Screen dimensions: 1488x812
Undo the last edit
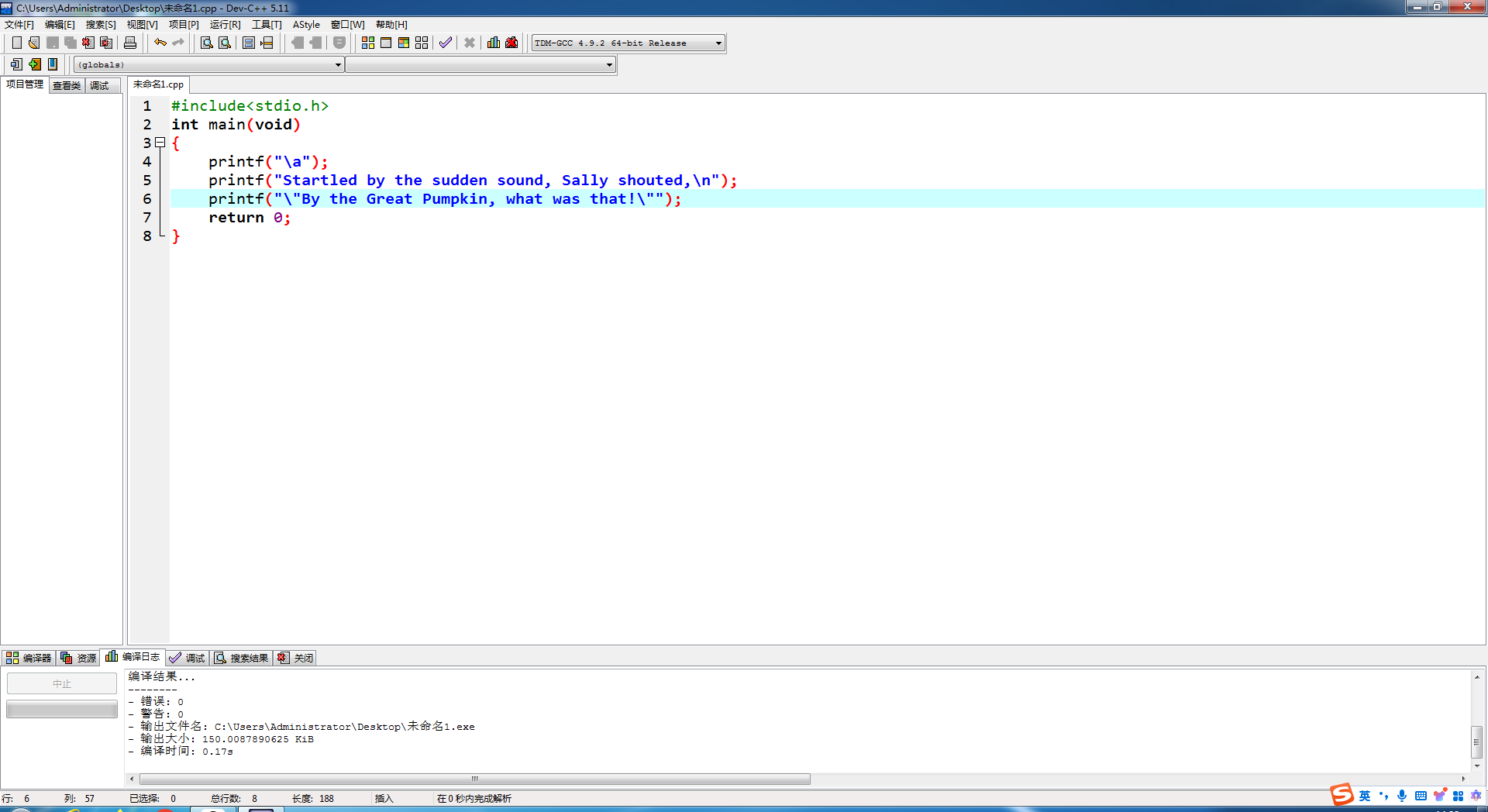[x=160, y=43]
